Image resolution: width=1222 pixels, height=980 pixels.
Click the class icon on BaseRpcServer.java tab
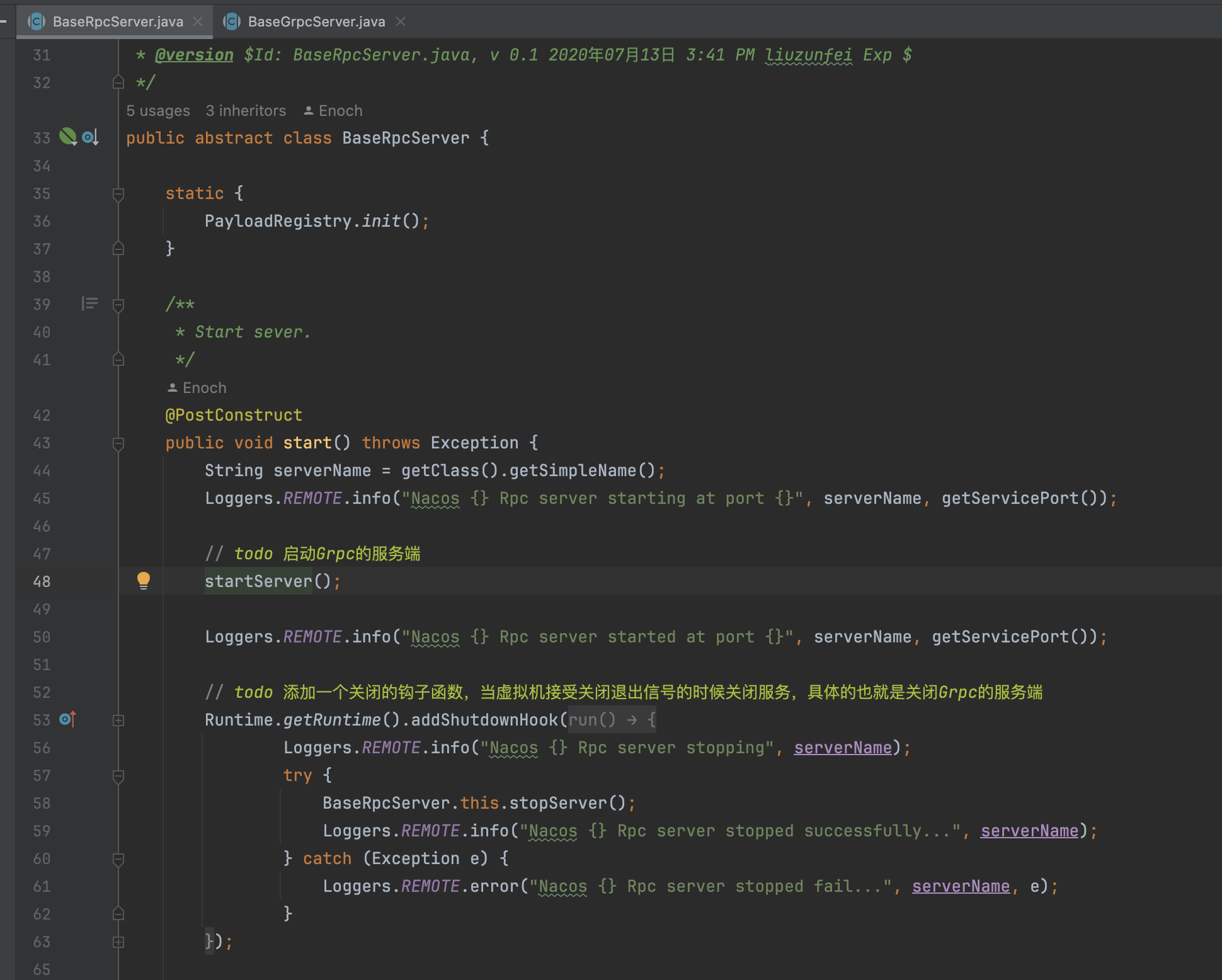(37, 22)
